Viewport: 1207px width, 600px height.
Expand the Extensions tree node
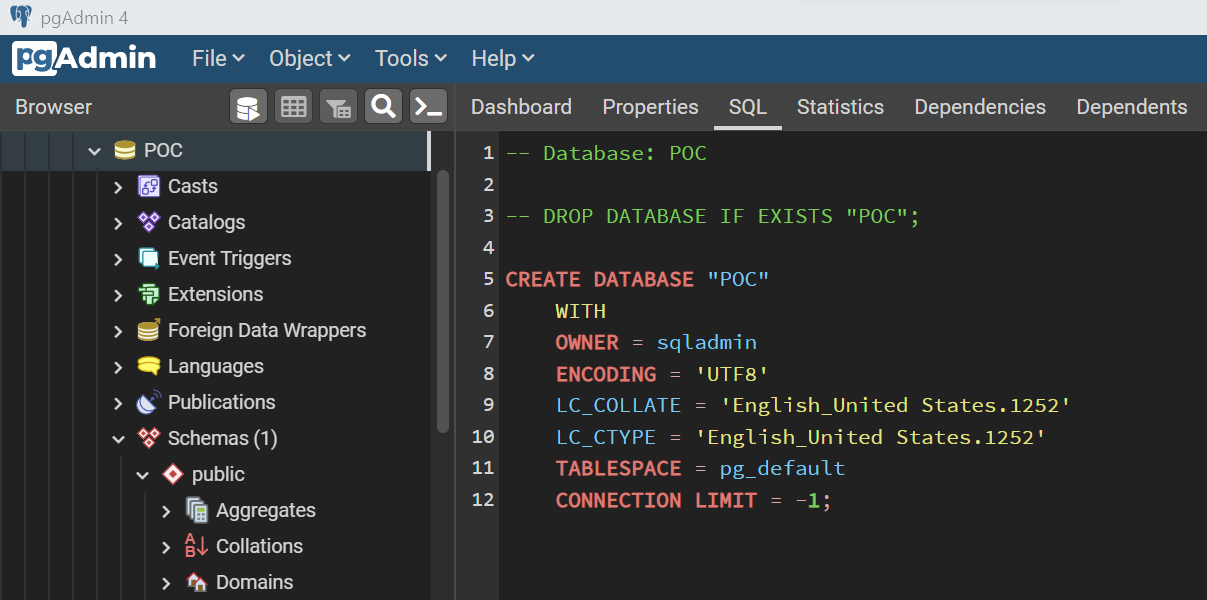(119, 295)
